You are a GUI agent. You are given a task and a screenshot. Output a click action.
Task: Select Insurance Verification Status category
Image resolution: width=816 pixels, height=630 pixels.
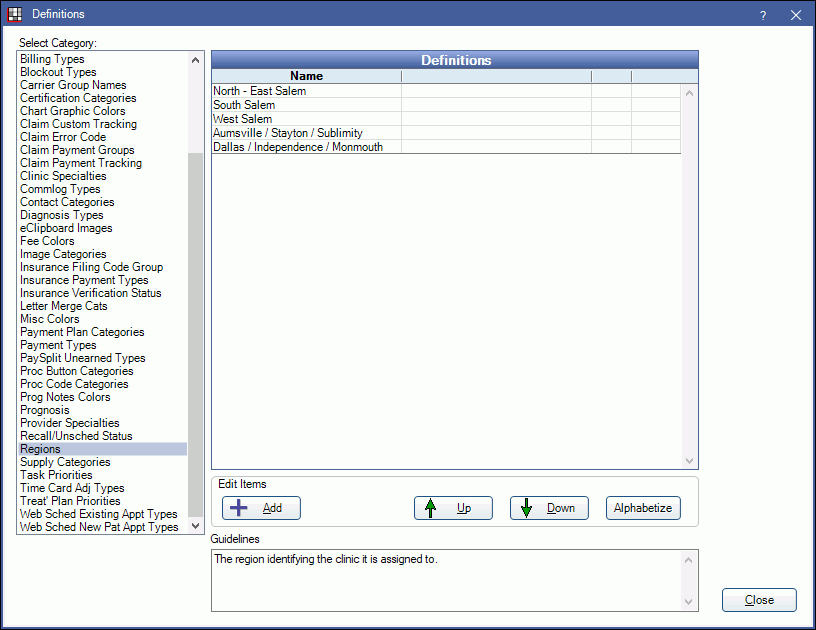pyautogui.click(x=103, y=293)
